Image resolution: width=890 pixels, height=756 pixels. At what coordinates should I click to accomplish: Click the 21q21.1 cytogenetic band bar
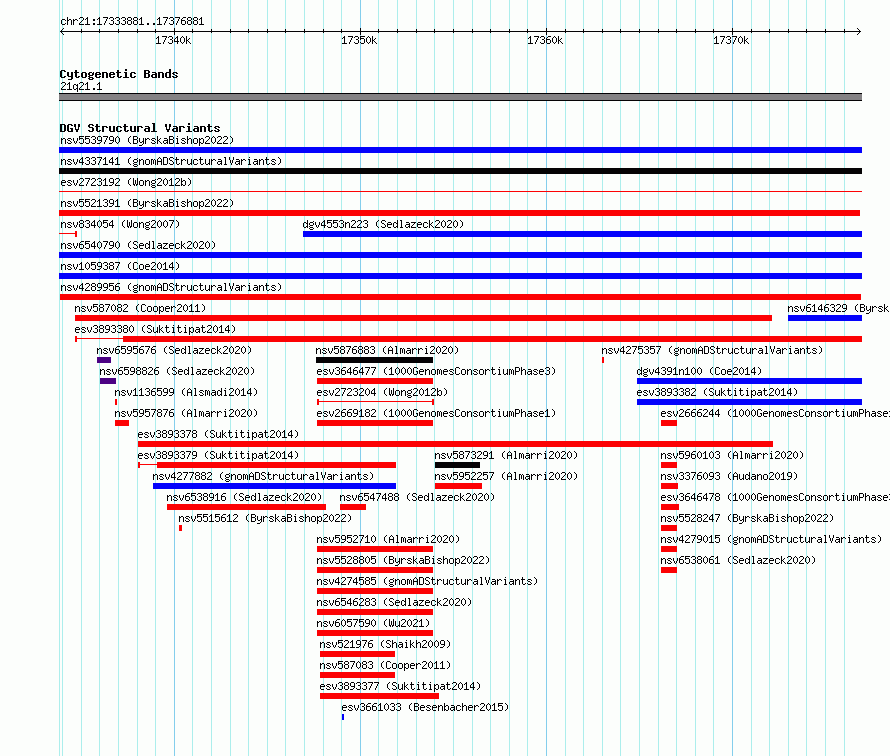click(460, 97)
